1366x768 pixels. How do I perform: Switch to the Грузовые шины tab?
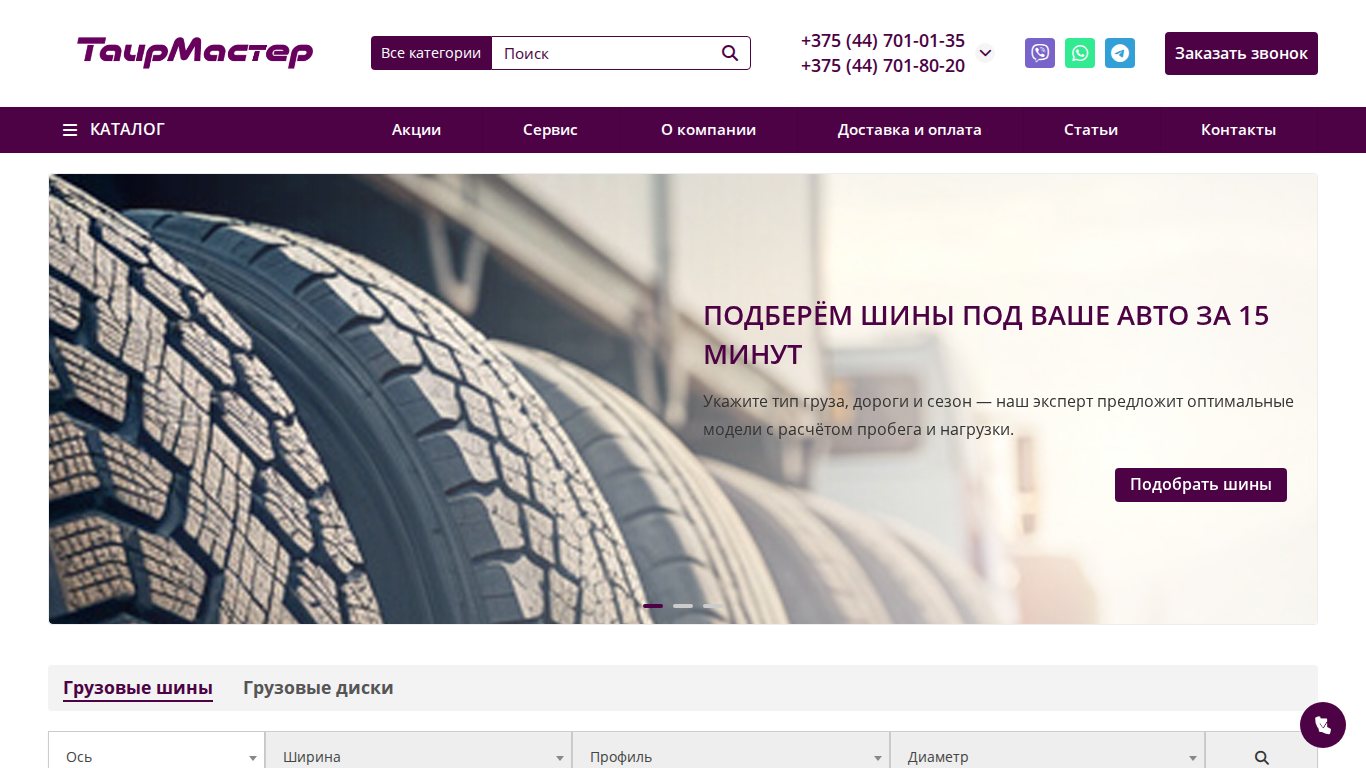point(138,688)
